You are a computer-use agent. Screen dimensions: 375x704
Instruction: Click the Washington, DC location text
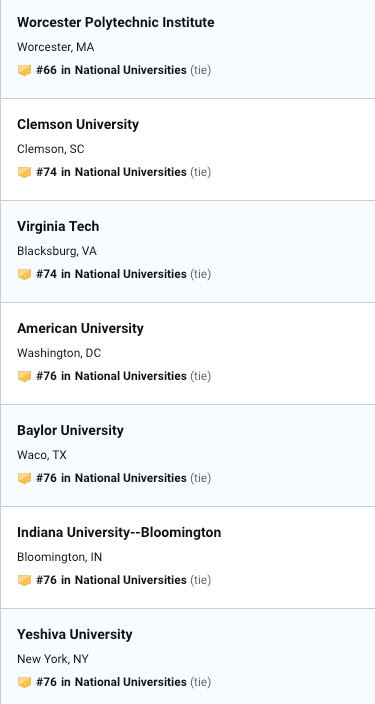click(59, 353)
